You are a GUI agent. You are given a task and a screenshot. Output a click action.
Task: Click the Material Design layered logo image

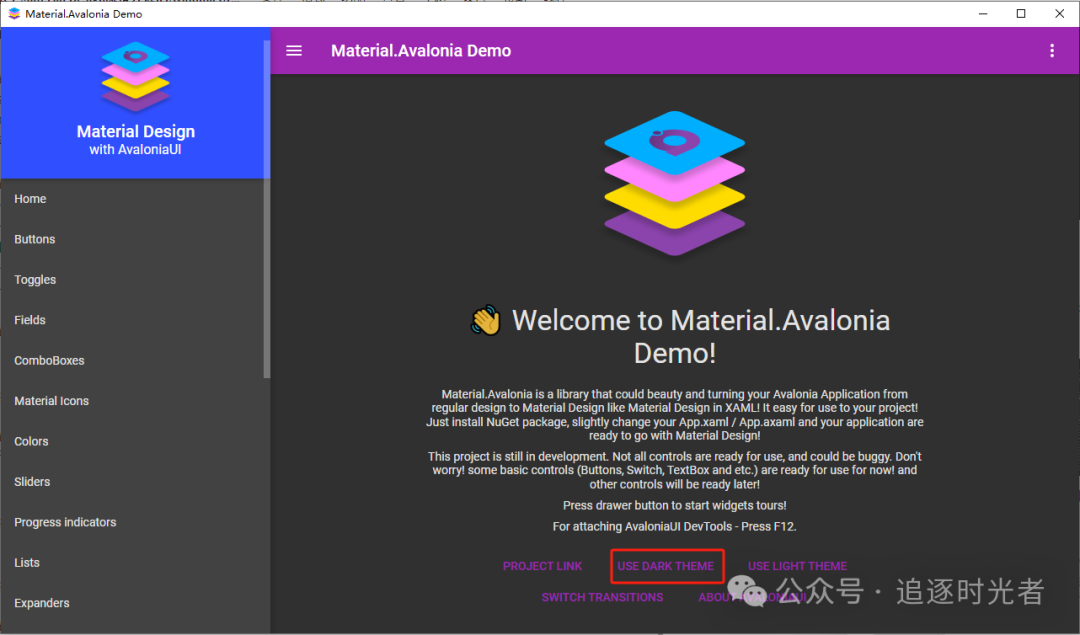point(674,180)
